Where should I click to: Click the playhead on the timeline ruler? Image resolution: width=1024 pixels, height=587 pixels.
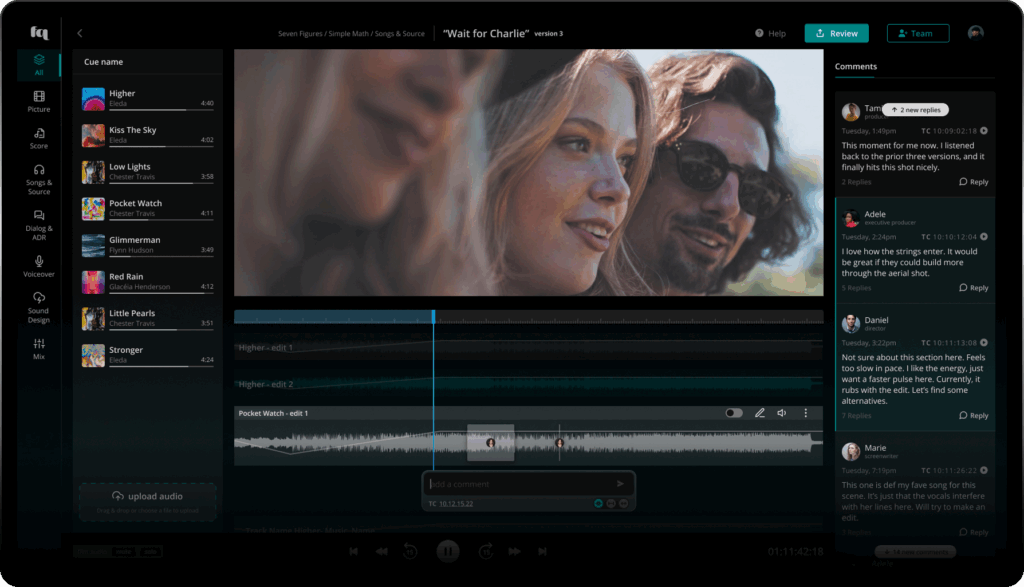click(x=433, y=316)
